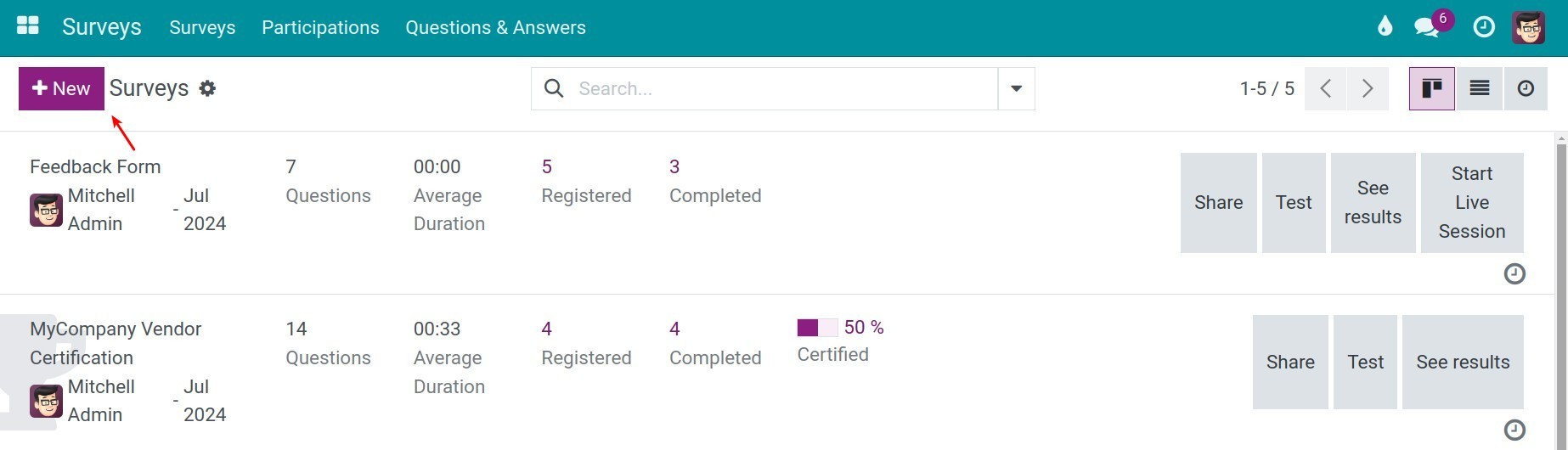Switch to Kanban view
The image size is (1568, 450).
point(1431,88)
